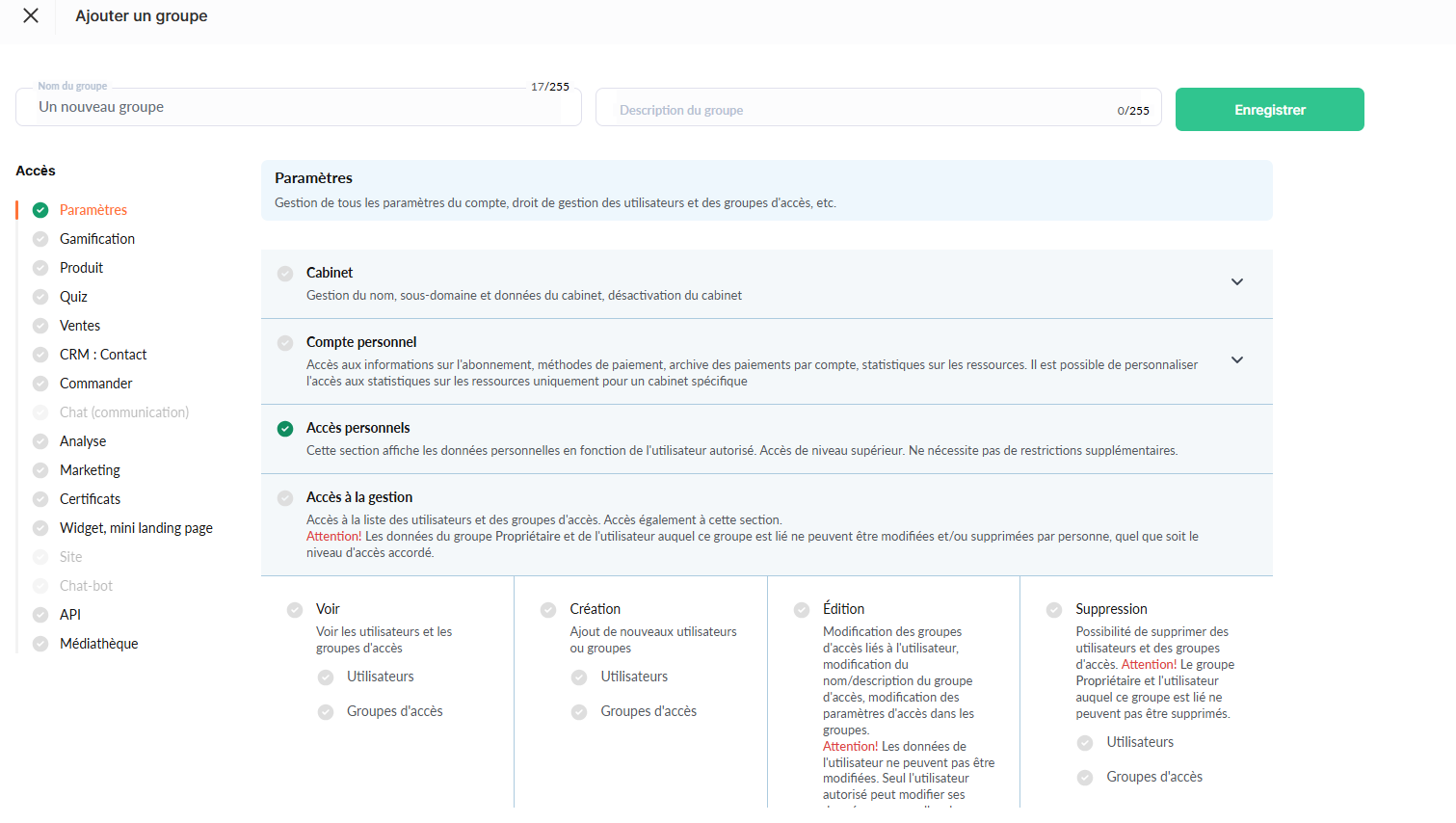Image resolution: width=1456 pixels, height=823 pixels.
Task: Click the check icon next to Ventes
Action: (40, 326)
